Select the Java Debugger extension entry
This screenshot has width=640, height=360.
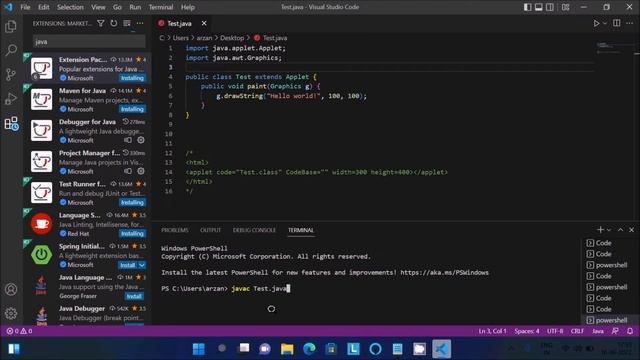(x=87, y=314)
